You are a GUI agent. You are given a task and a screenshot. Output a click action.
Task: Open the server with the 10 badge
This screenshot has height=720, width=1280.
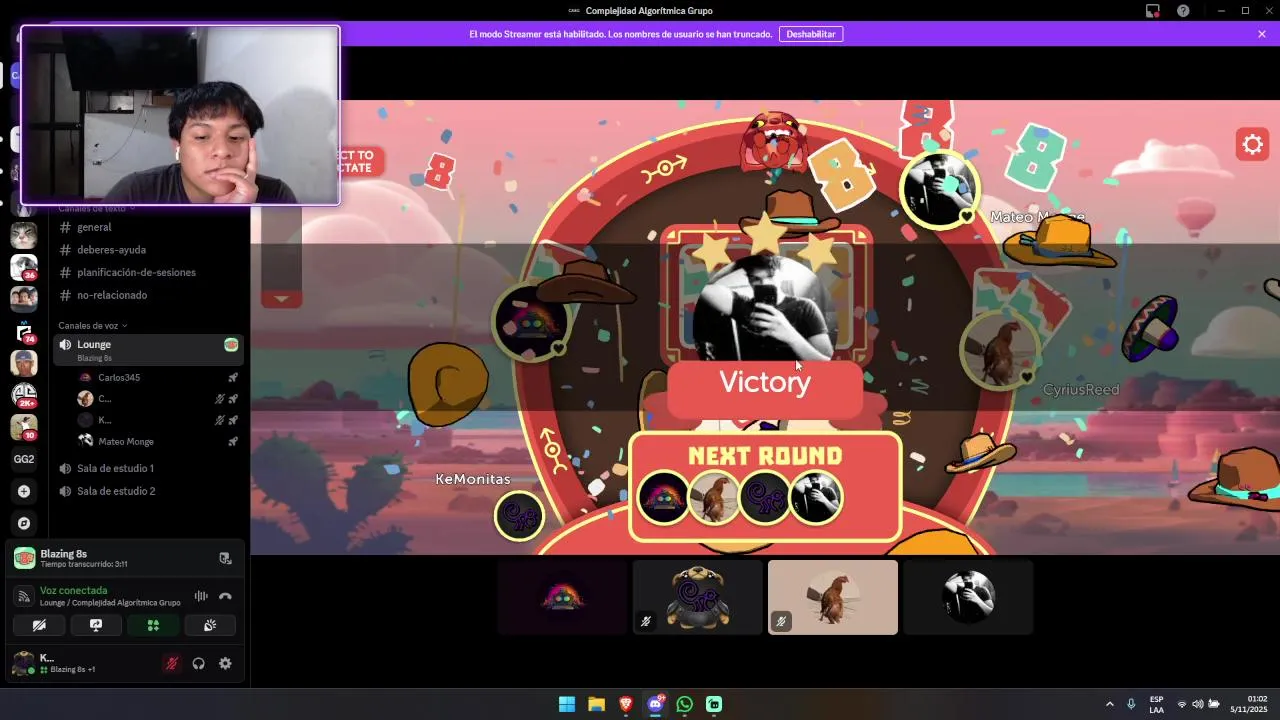(x=24, y=427)
